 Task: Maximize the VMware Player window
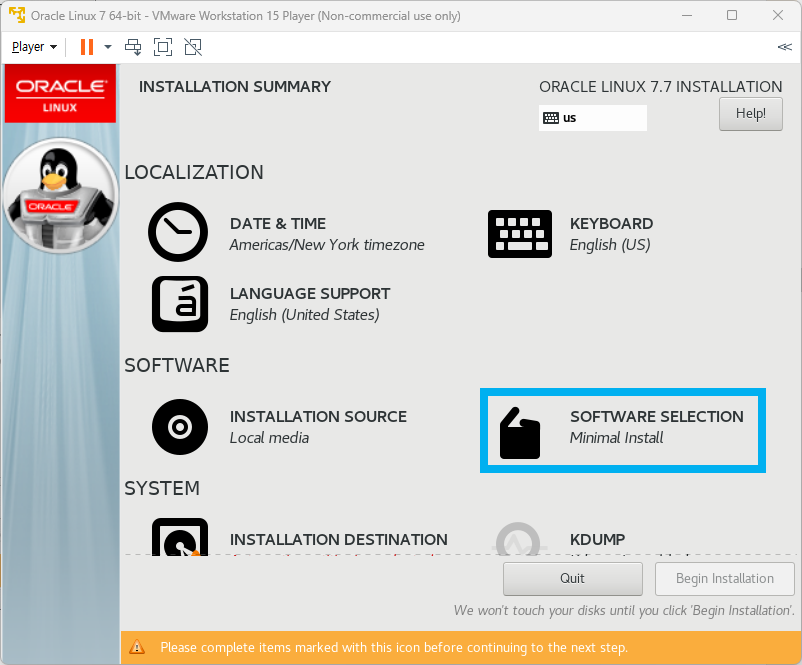[x=732, y=15]
